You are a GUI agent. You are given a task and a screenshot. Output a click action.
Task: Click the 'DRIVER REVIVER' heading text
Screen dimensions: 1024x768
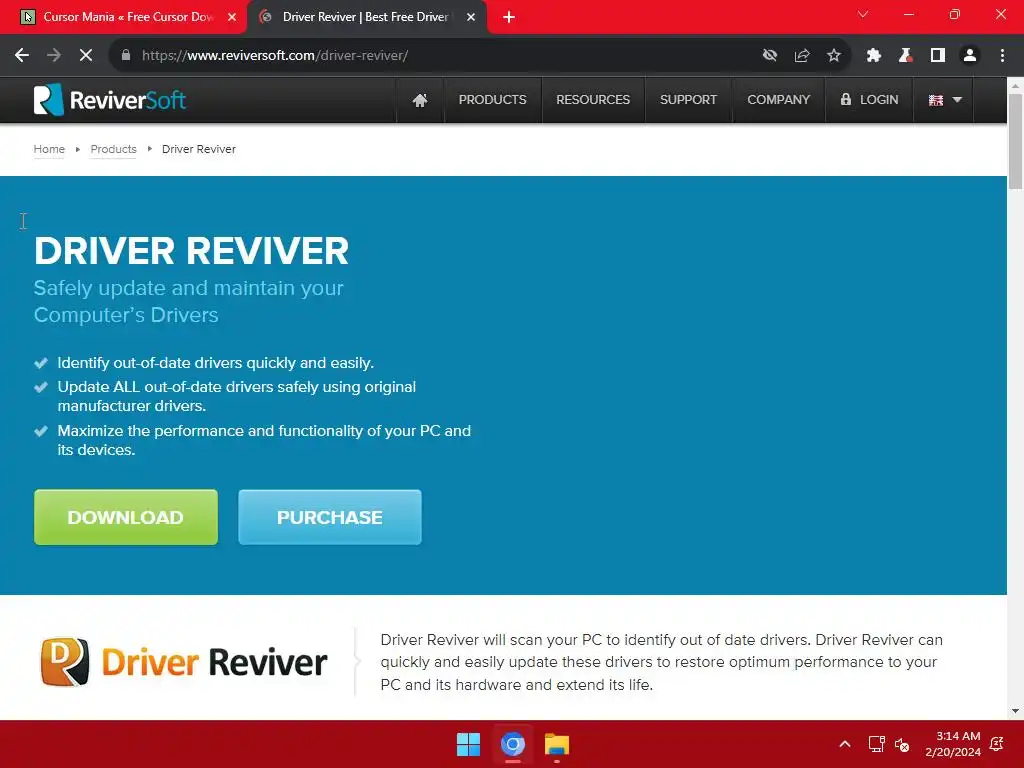pyautogui.click(x=191, y=251)
